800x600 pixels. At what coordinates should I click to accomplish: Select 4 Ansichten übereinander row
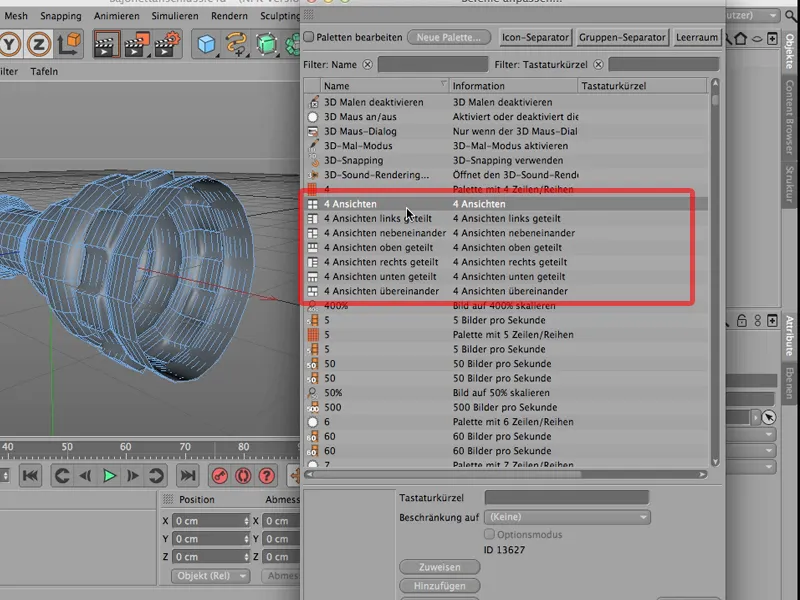coord(506,291)
